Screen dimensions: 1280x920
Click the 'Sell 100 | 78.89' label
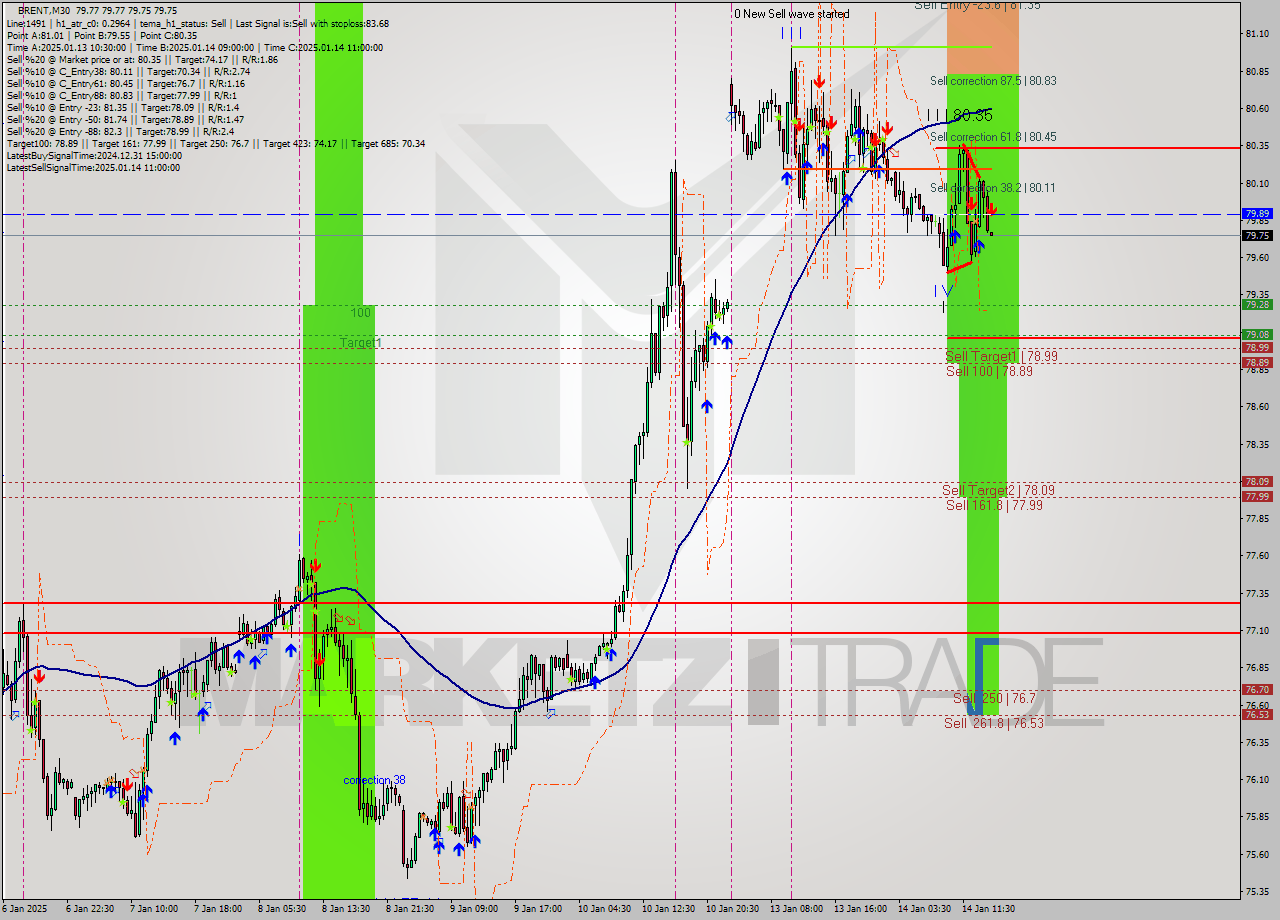tap(989, 371)
